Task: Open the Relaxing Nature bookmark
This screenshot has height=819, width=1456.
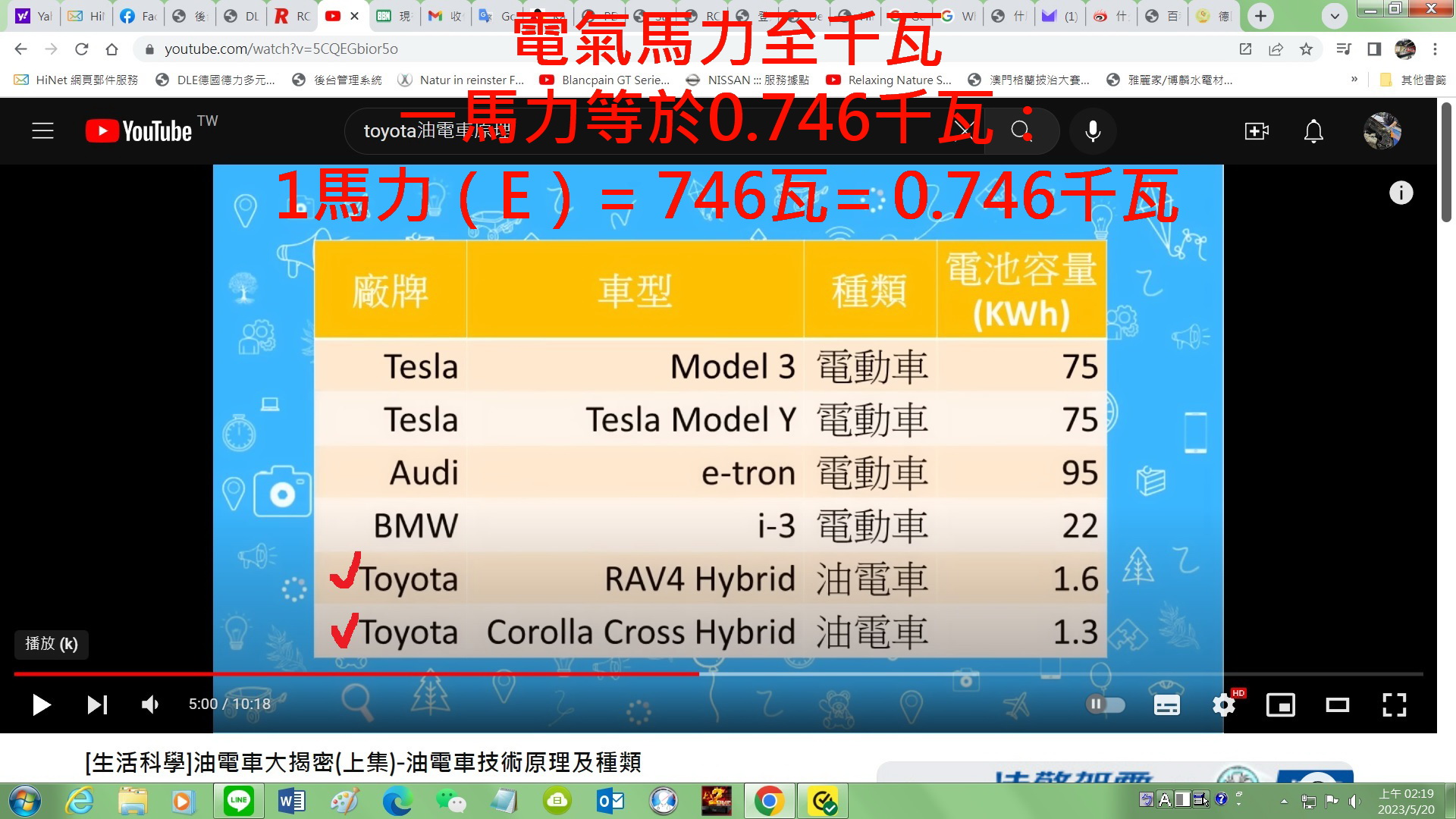Action: (x=889, y=80)
